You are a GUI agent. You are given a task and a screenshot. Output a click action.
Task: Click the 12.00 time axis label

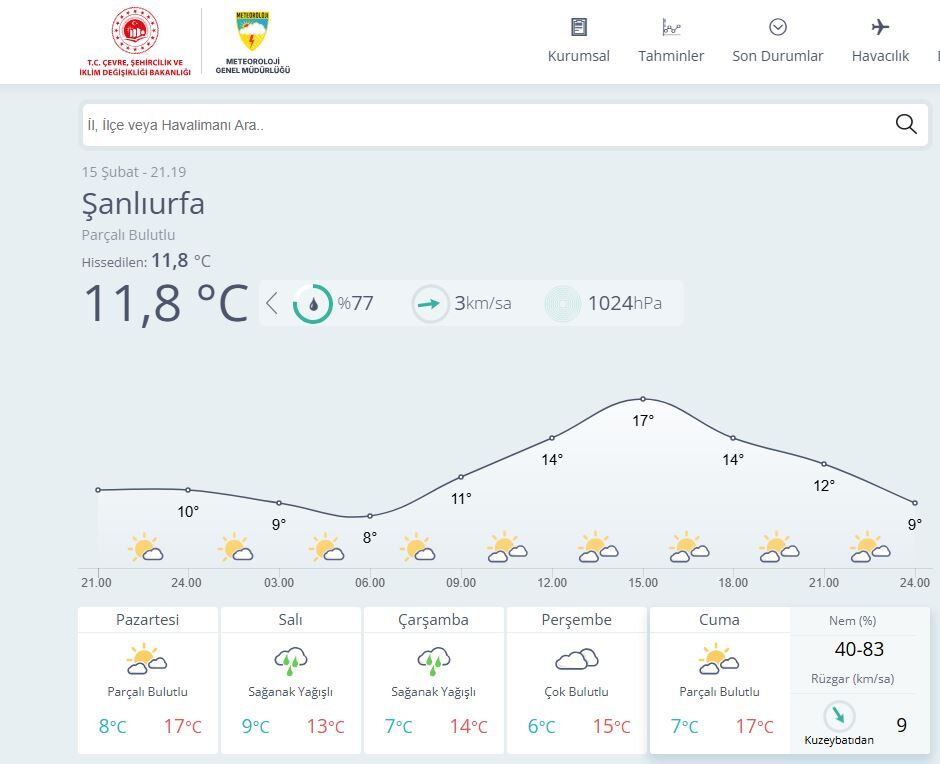(552, 582)
